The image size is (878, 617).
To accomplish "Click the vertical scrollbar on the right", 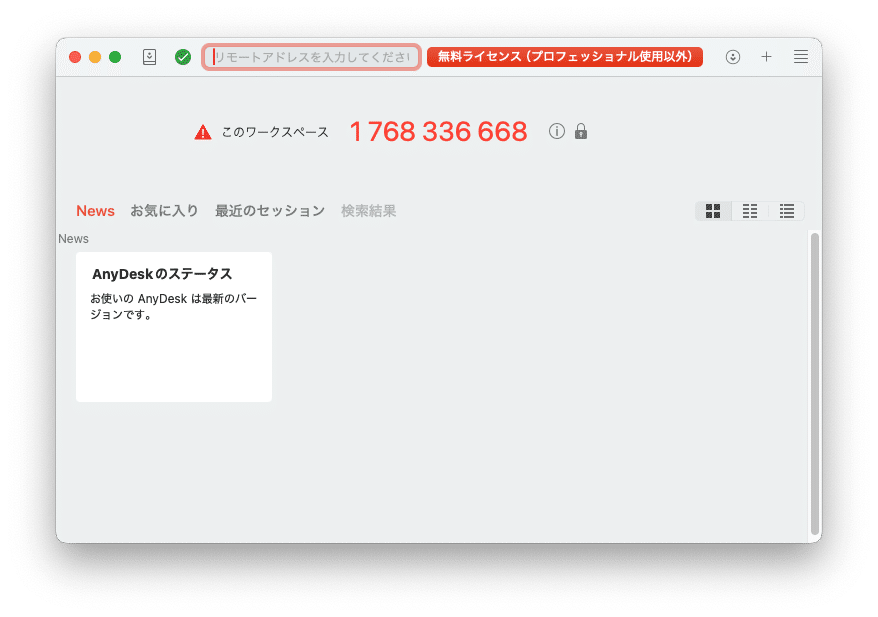I will pos(815,384).
